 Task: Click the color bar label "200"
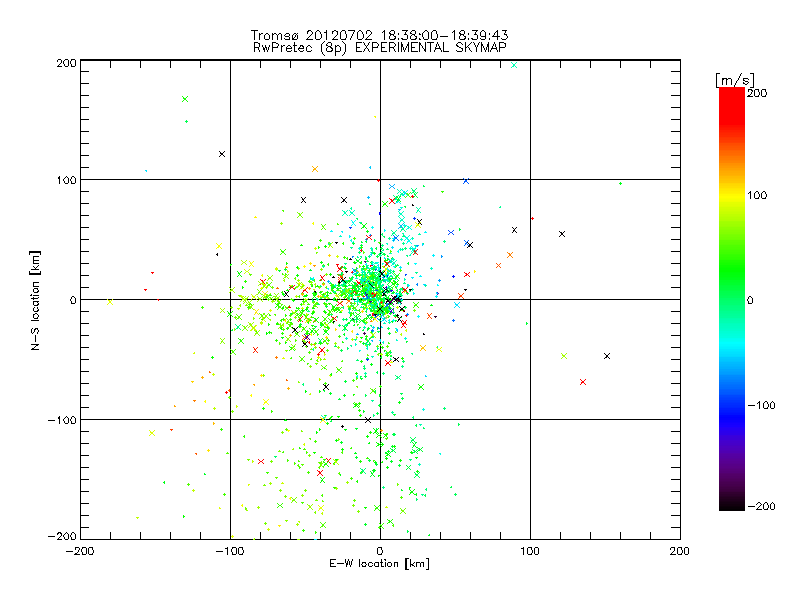(x=757, y=93)
